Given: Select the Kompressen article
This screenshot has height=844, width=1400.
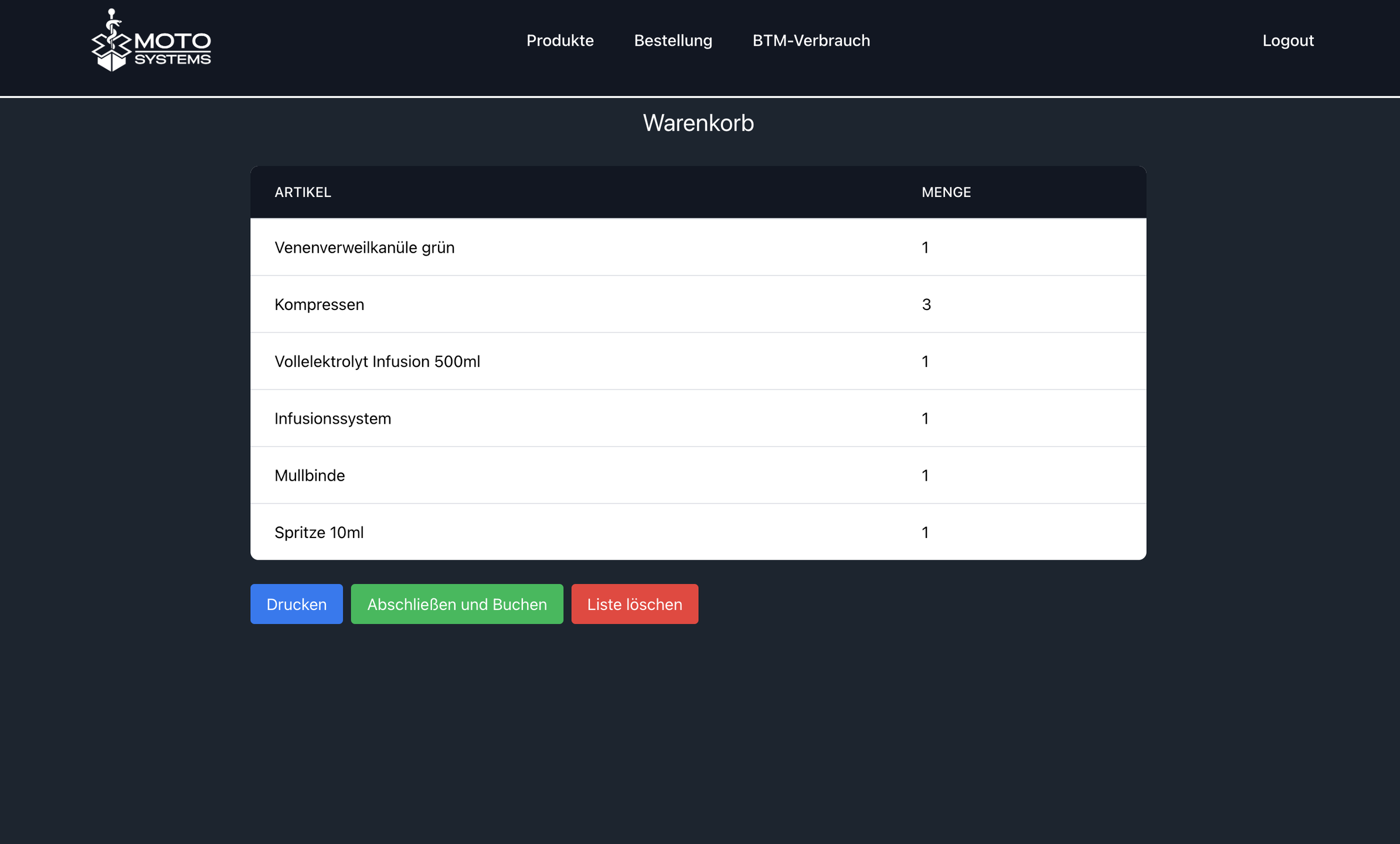Looking at the screenshot, I should coord(319,305).
